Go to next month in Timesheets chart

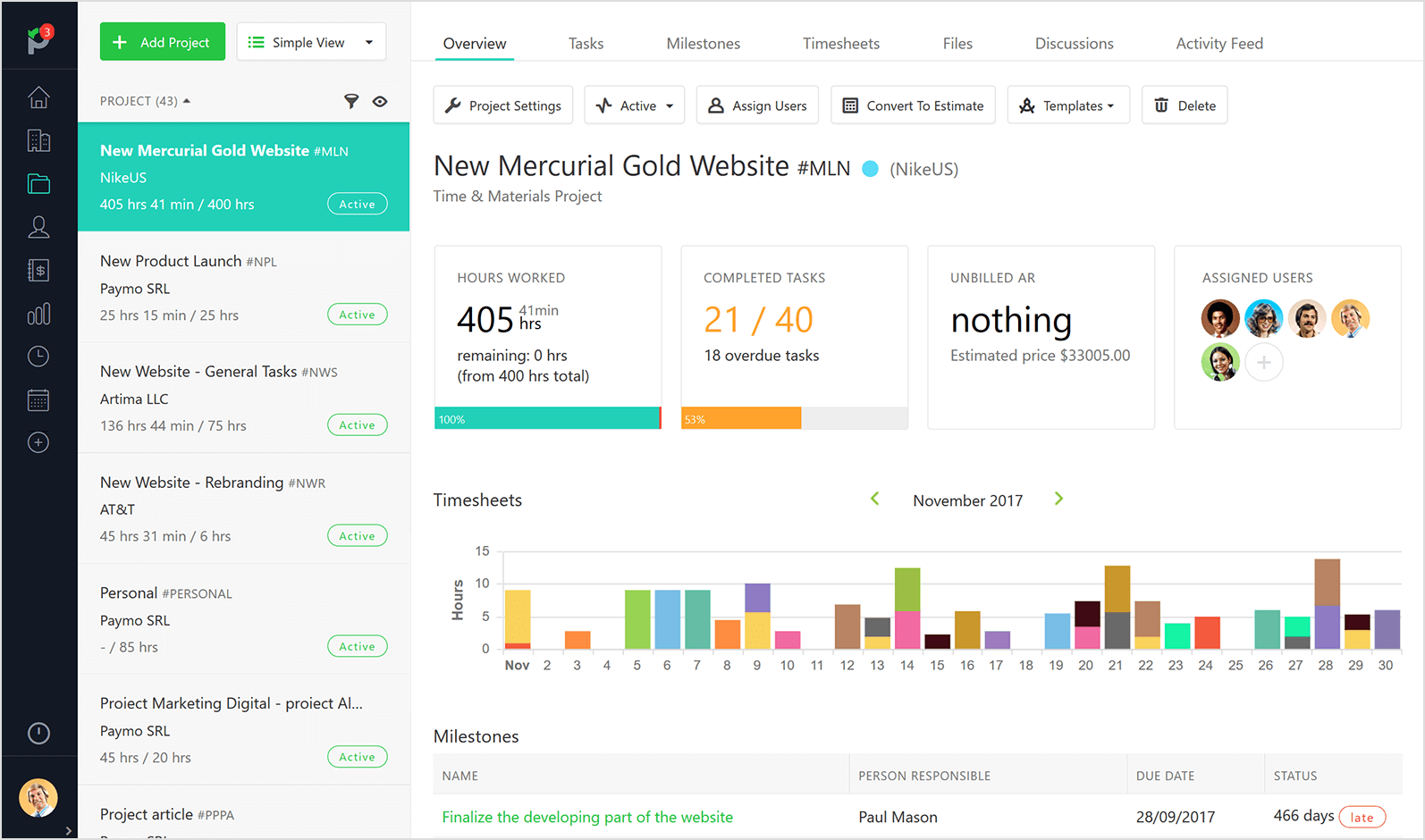tap(1058, 499)
